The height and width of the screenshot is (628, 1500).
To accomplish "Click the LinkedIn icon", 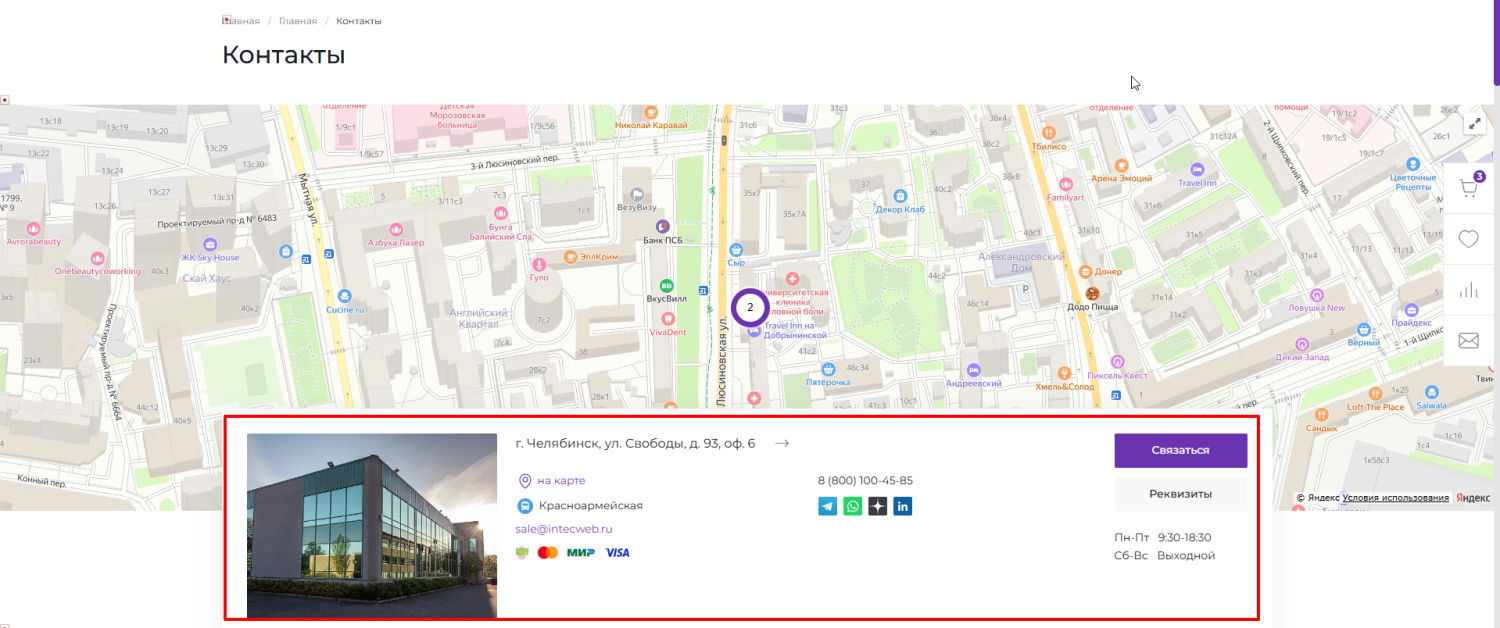I will [x=902, y=506].
